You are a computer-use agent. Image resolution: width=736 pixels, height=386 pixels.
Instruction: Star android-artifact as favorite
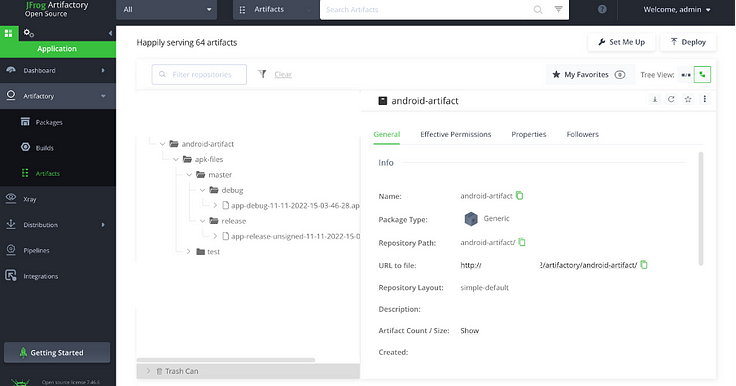click(x=688, y=99)
